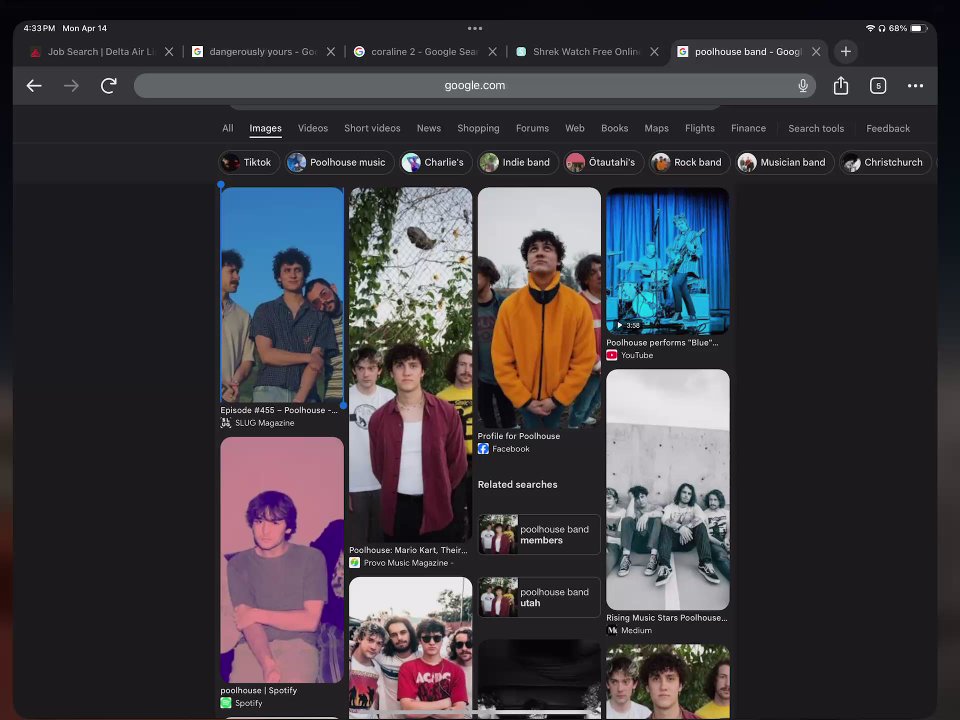Open the Facebook Profile for Poolhouse image

tap(539, 307)
